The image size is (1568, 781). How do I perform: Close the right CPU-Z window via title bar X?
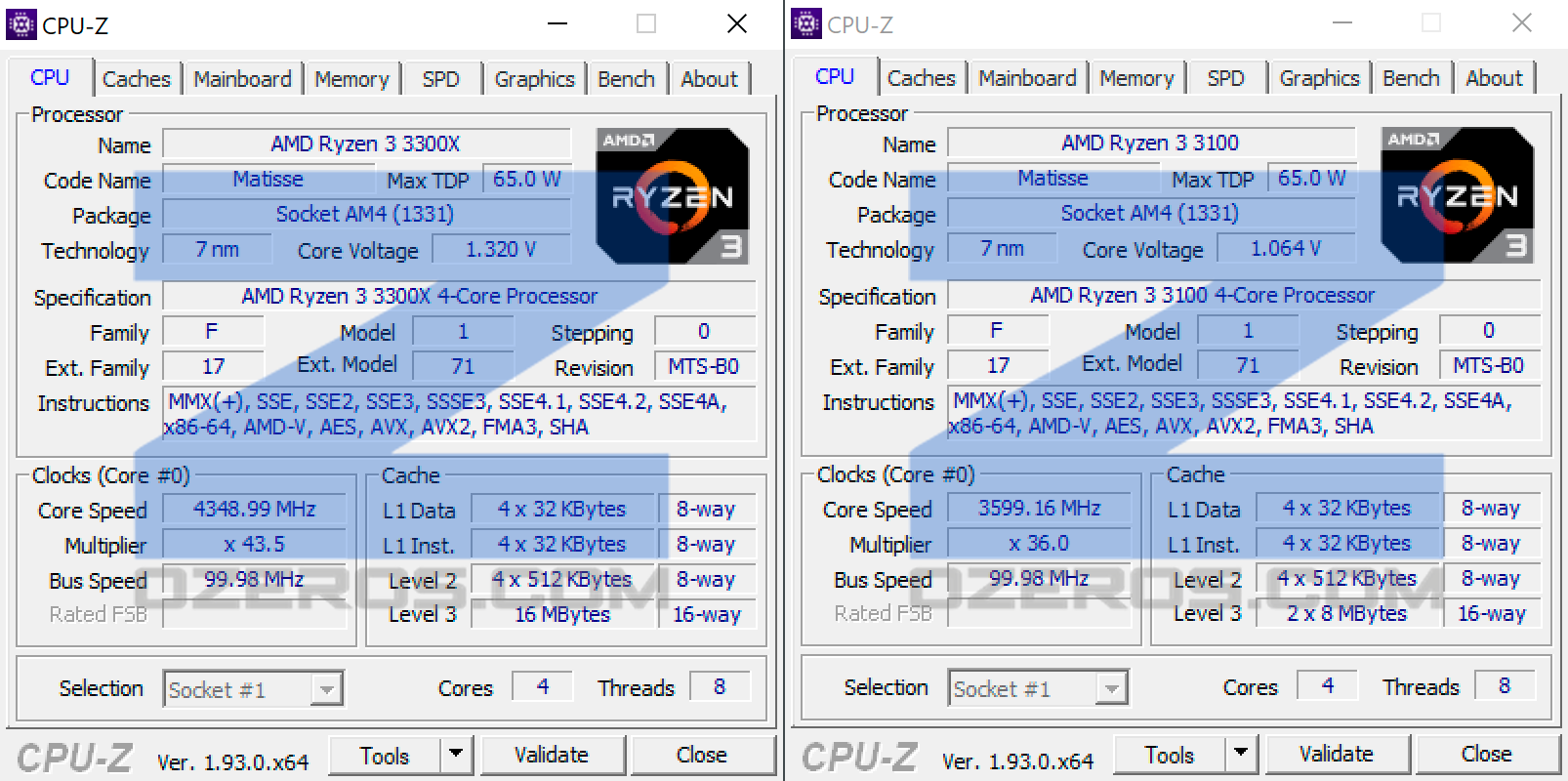(1522, 22)
